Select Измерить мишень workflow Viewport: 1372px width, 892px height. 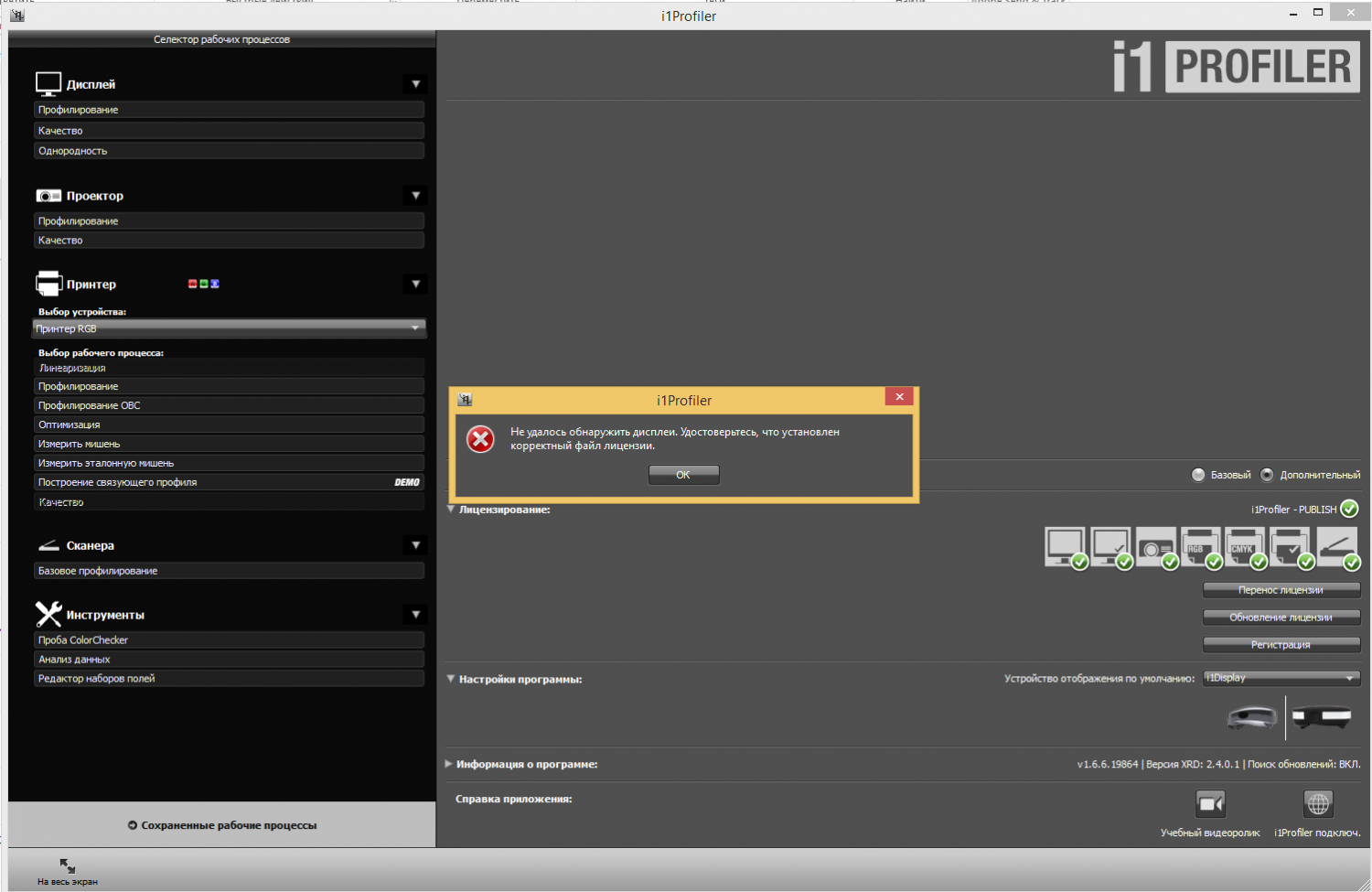coord(230,444)
